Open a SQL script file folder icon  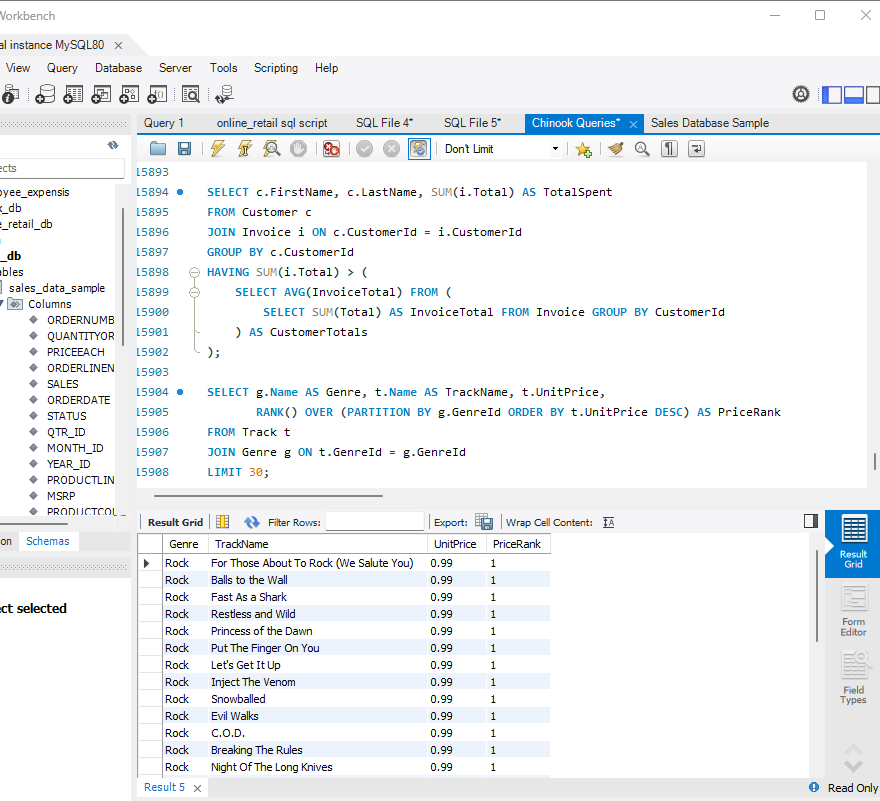(x=158, y=149)
